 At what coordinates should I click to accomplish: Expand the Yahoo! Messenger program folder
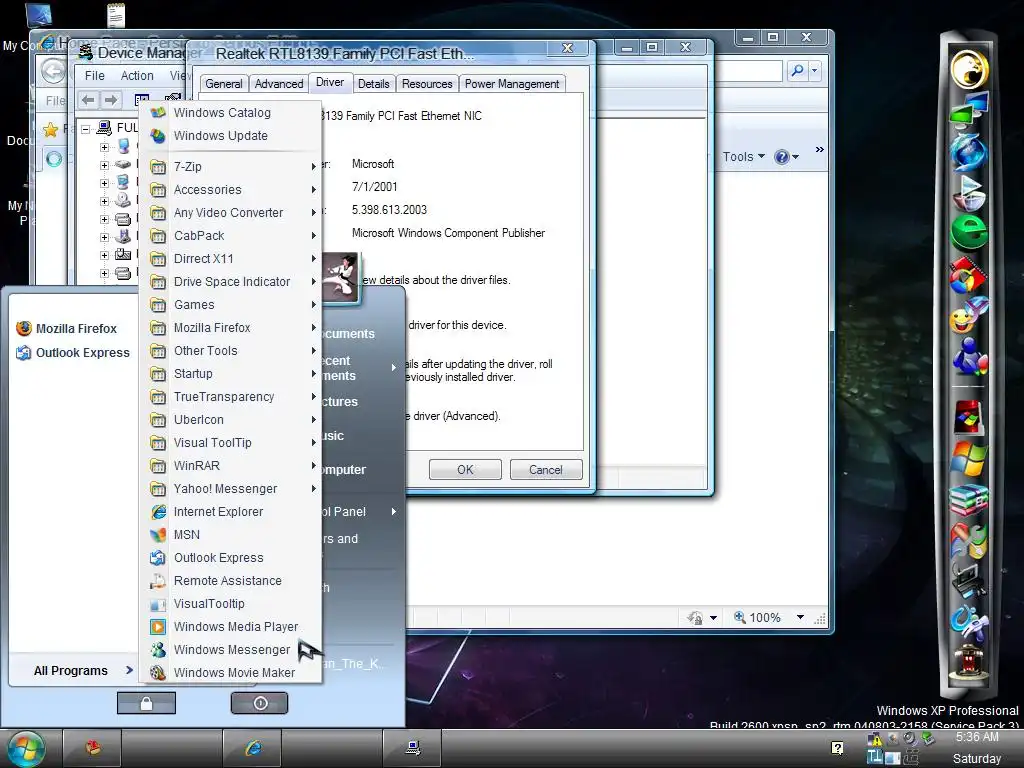click(232, 488)
